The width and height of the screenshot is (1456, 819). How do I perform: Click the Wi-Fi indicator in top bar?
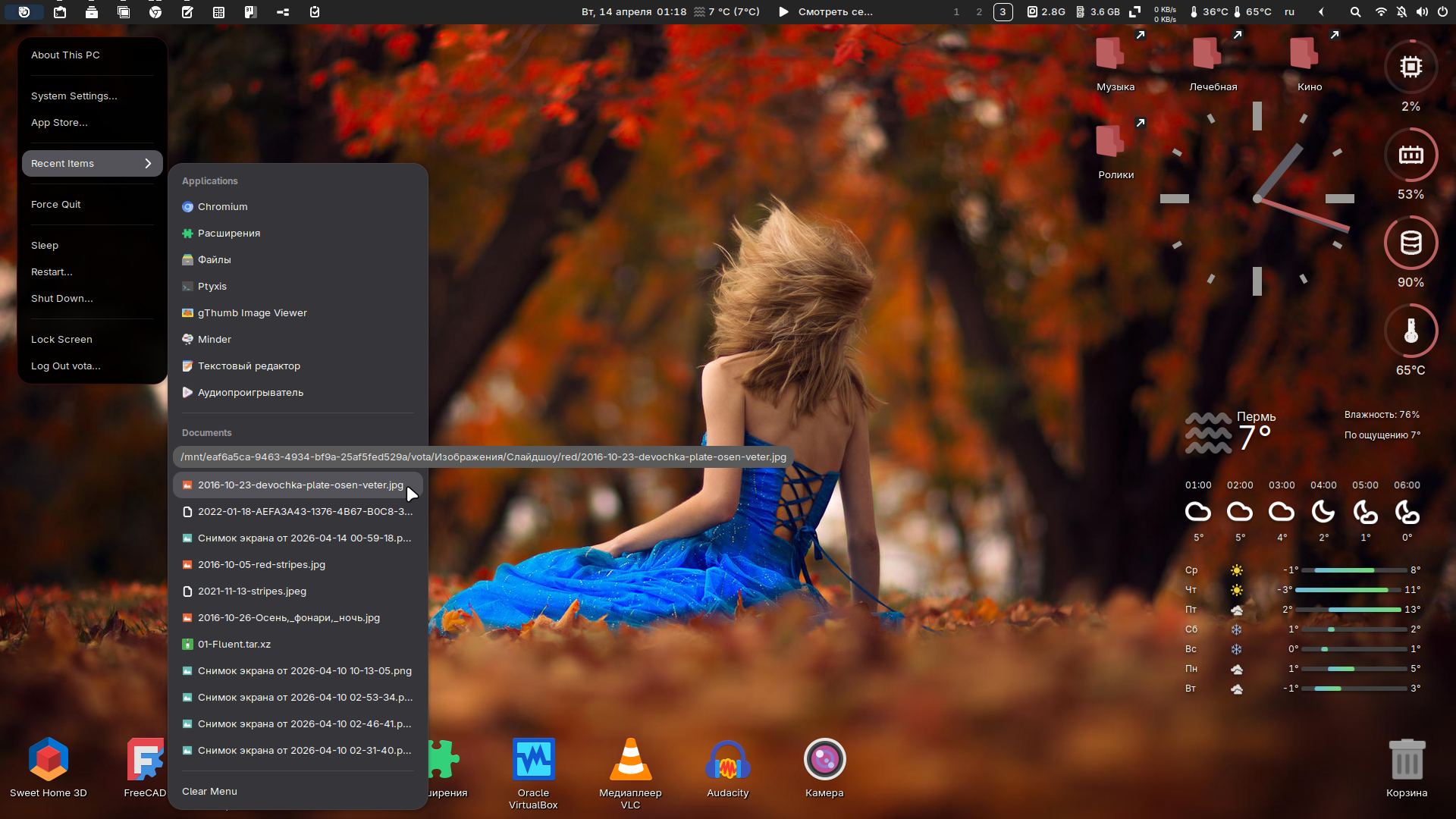[x=1380, y=12]
